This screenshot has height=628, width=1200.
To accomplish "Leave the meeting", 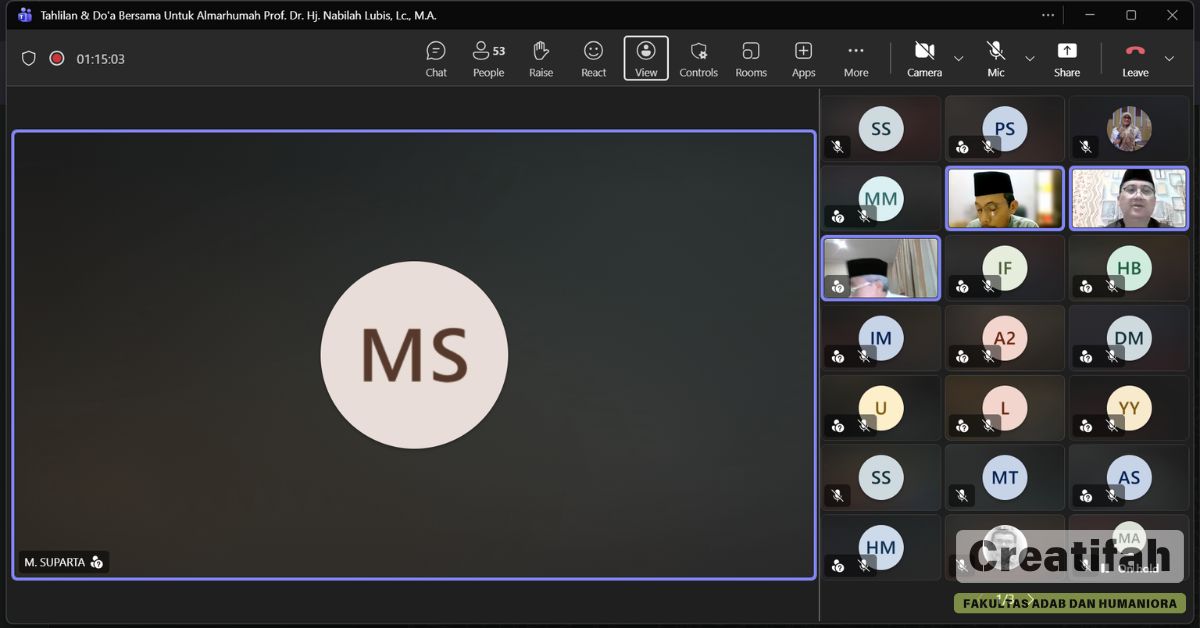I will click(1135, 58).
